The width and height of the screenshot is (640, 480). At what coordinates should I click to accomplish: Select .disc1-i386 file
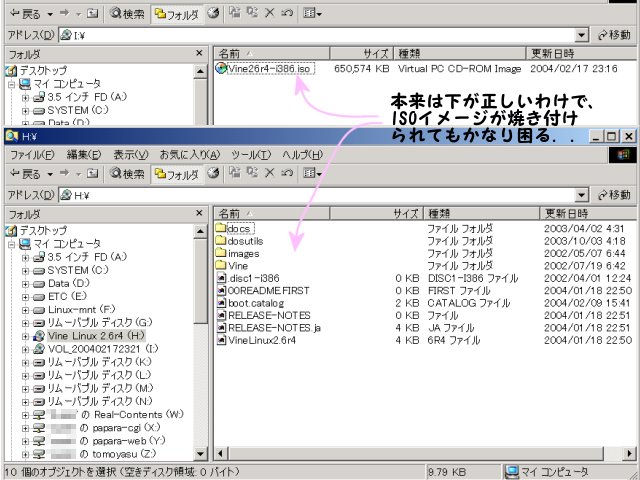248,278
